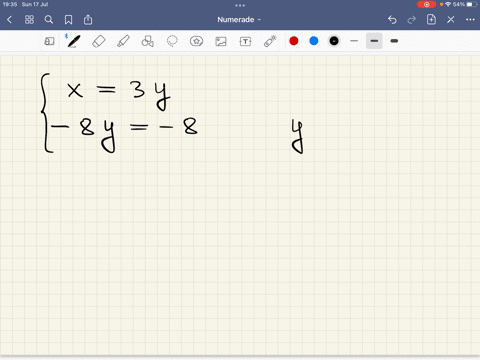Open the more options ellipsis menu
Screen dimensions: 480x360
coord(470,20)
